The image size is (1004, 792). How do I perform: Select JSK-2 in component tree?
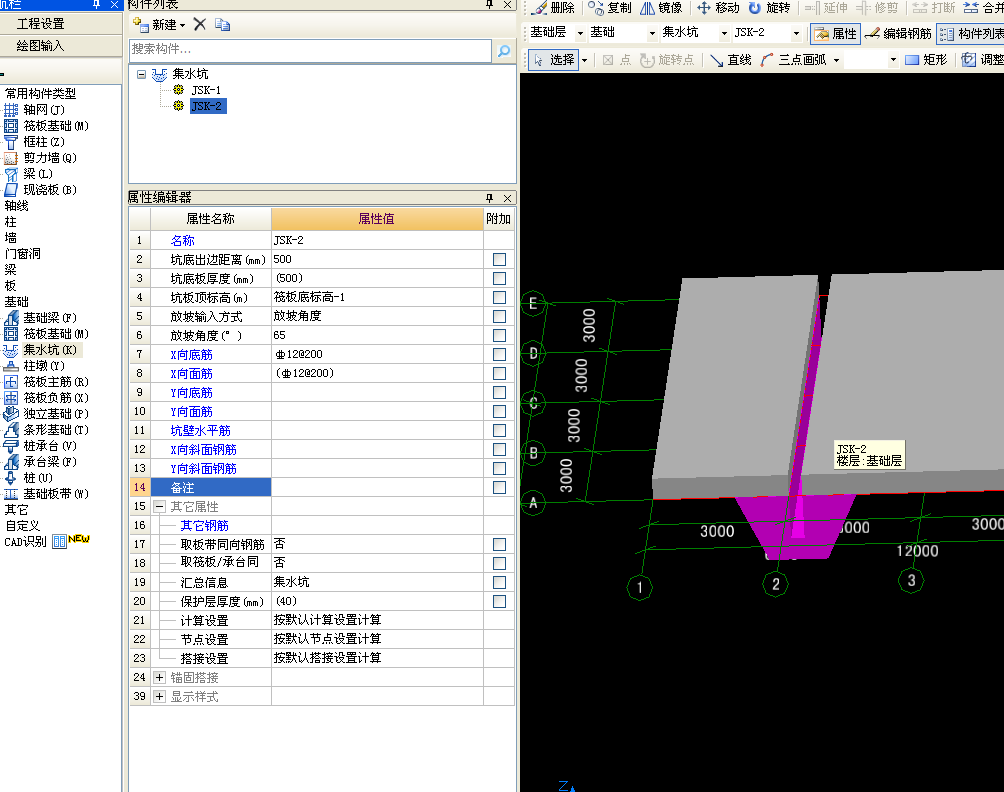tap(207, 106)
